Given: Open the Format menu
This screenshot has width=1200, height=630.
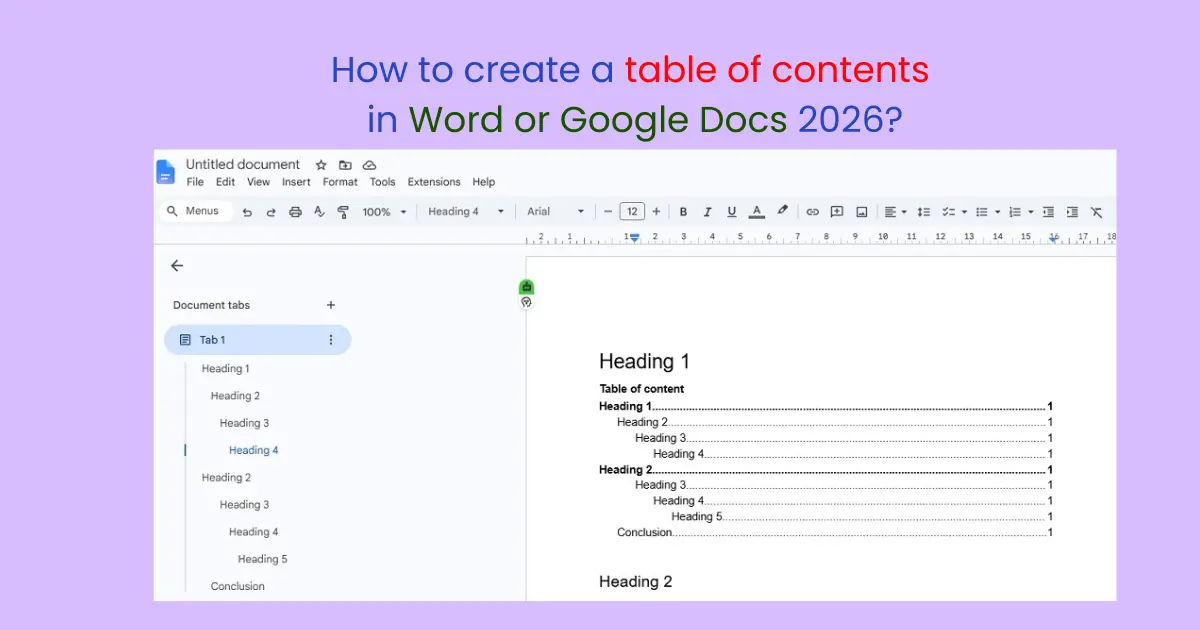Looking at the screenshot, I should (x=340, y=182).
